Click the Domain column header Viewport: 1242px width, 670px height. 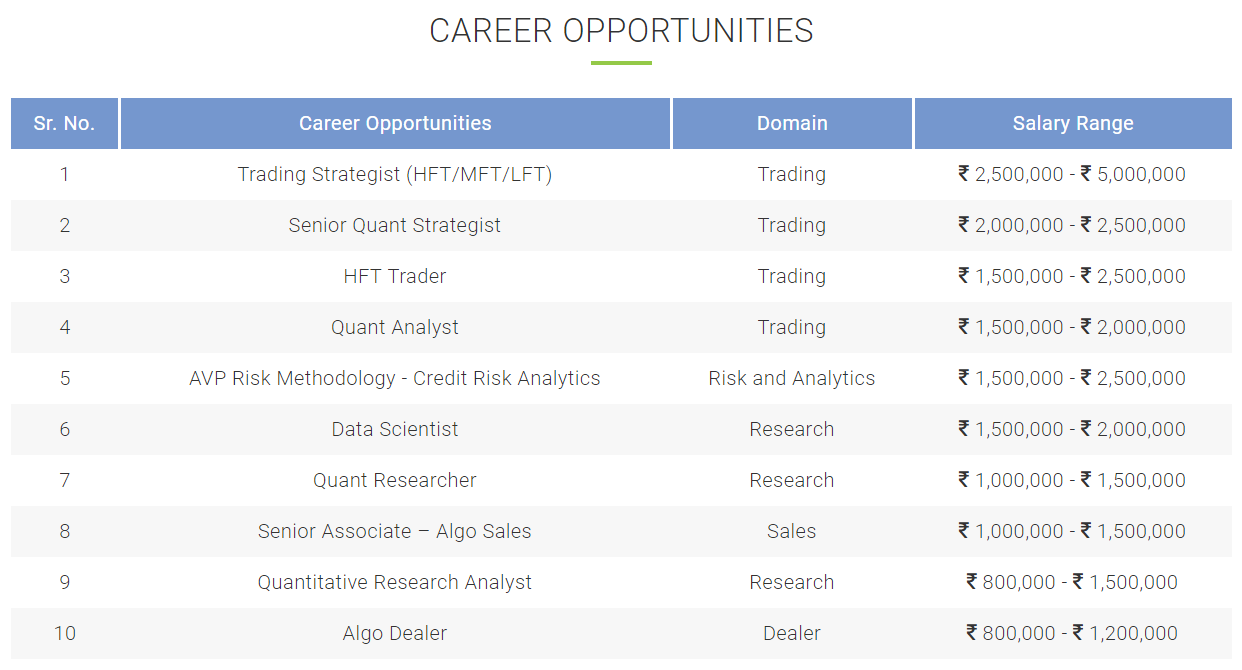coord(792,124)
